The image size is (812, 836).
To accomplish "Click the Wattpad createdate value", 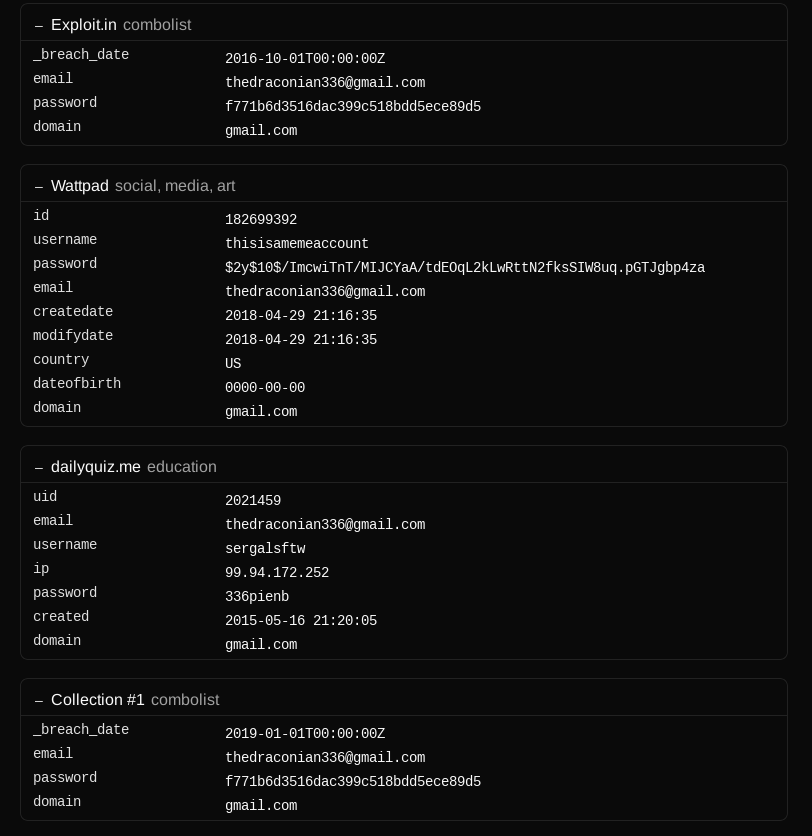I will [x=301, y=316].
